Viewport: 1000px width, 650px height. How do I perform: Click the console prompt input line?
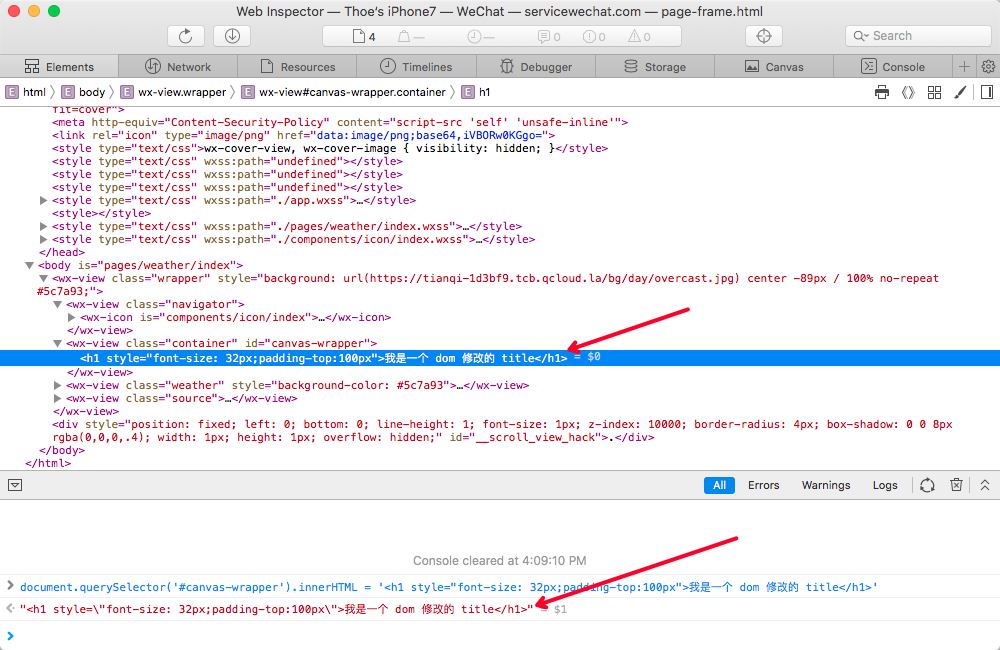click(x=500, y=635)
